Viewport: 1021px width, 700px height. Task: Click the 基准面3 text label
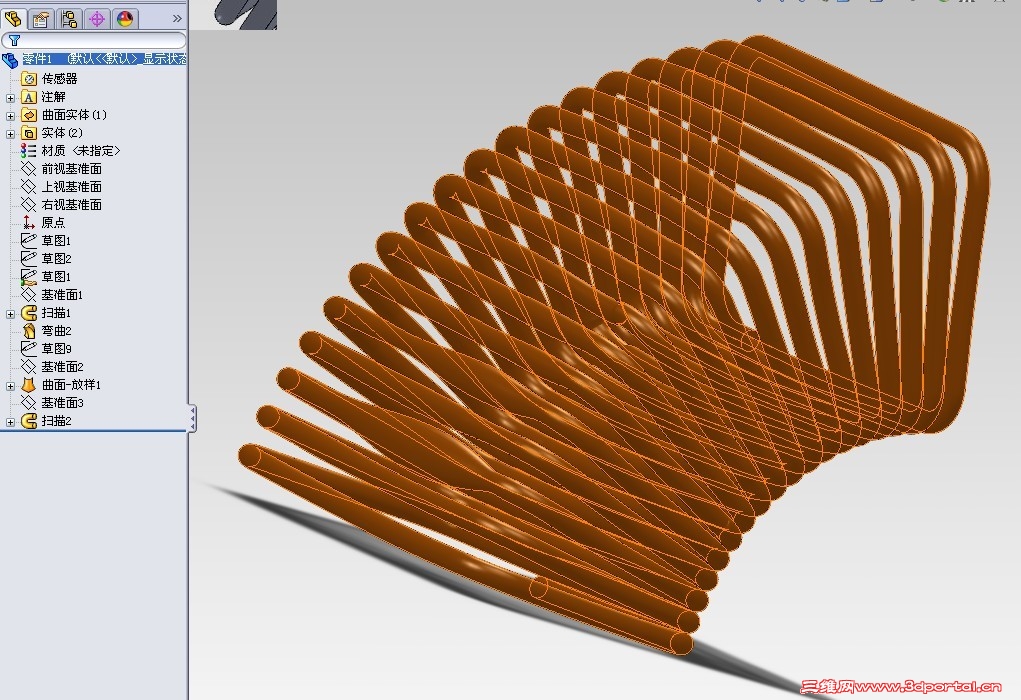(63, 402)
